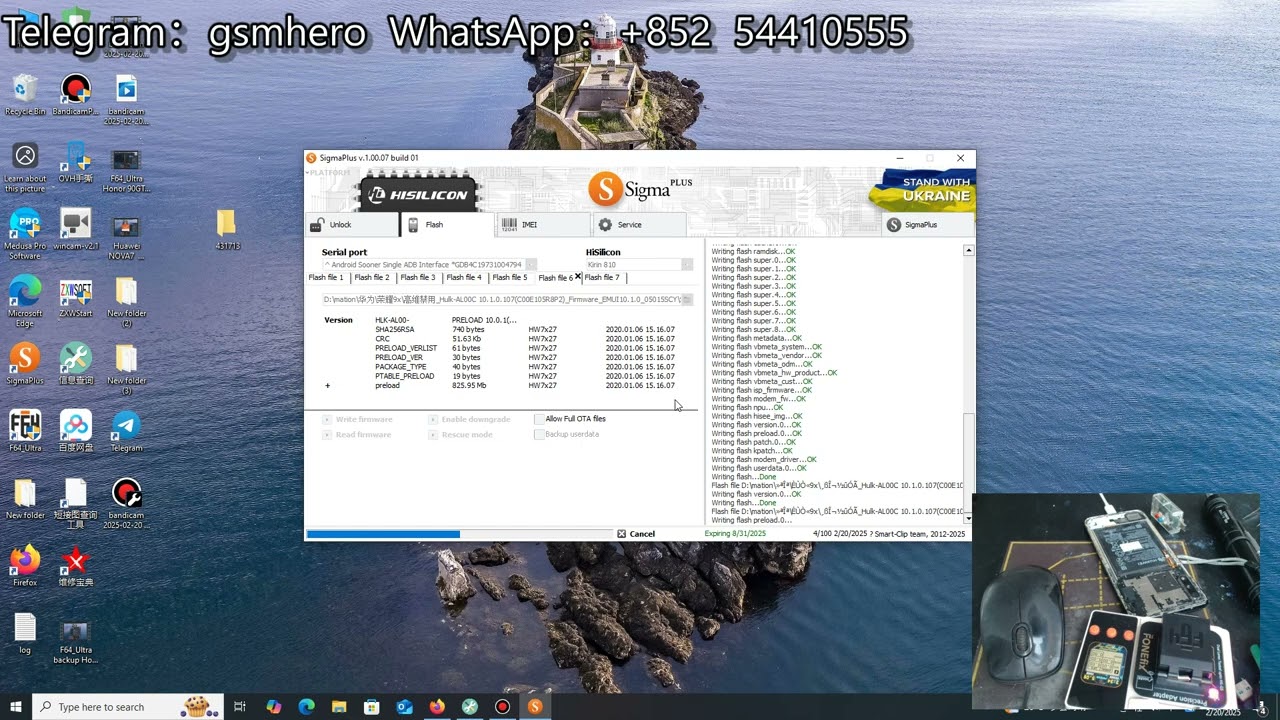Open Task View in the taskbar
This screenshot has width=1280, height=720.
click(x=240, y=707)
